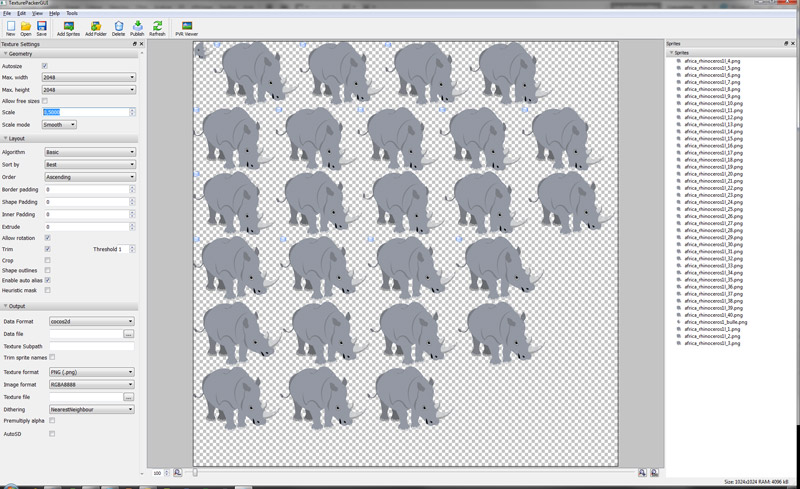Save the project using the Save icon
Viewport: 800px width, 489px height.
(41, 28)
